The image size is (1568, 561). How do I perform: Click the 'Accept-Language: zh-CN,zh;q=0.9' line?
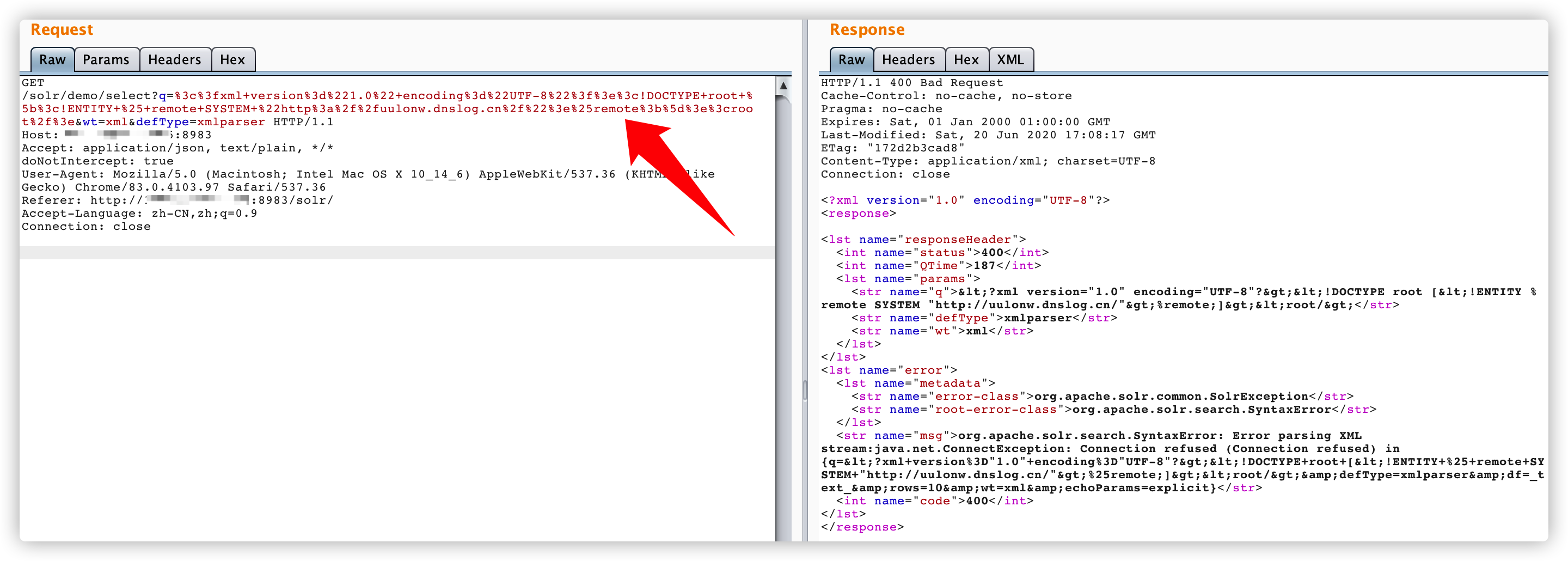139,214
